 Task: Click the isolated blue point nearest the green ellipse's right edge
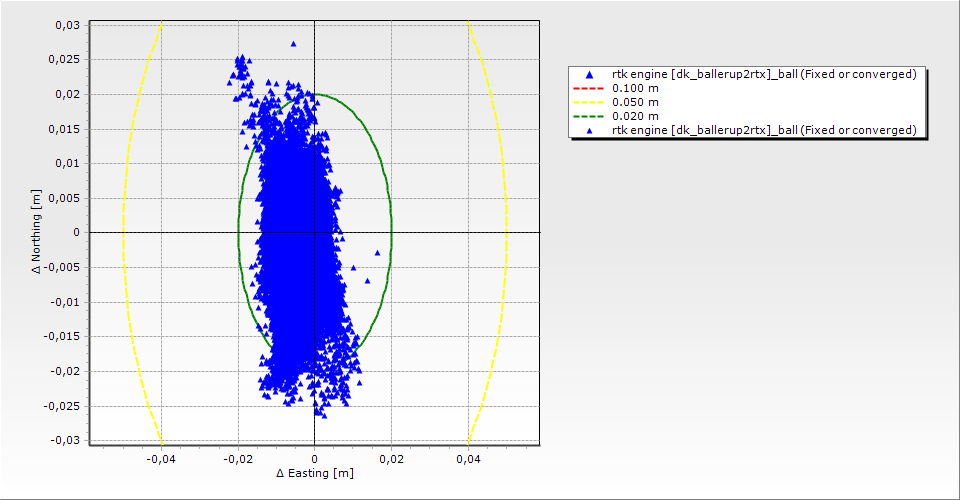pos(377,253)
